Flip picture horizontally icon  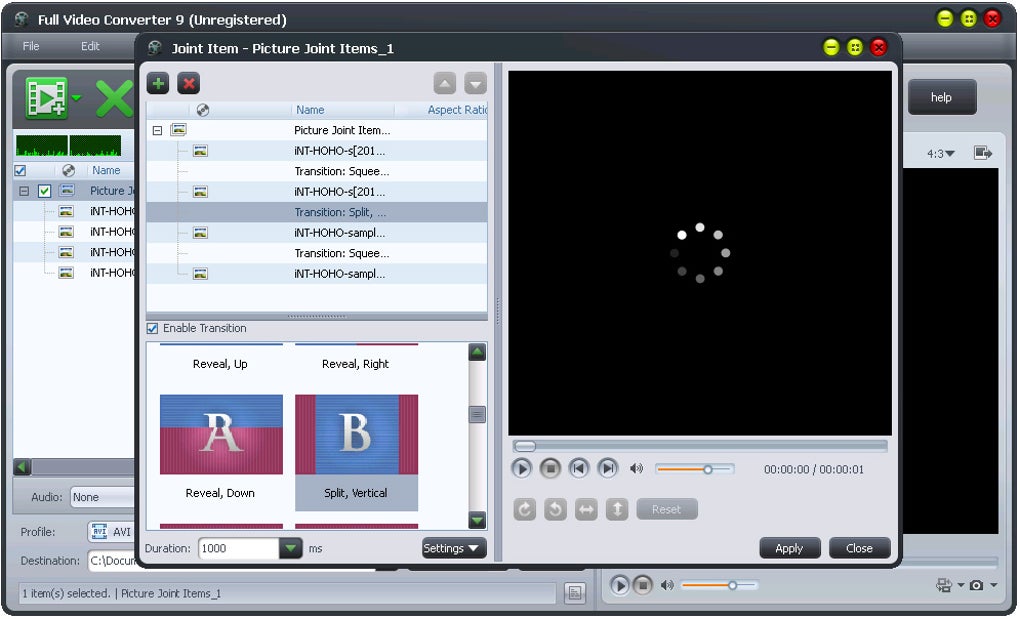coord(586,509)
